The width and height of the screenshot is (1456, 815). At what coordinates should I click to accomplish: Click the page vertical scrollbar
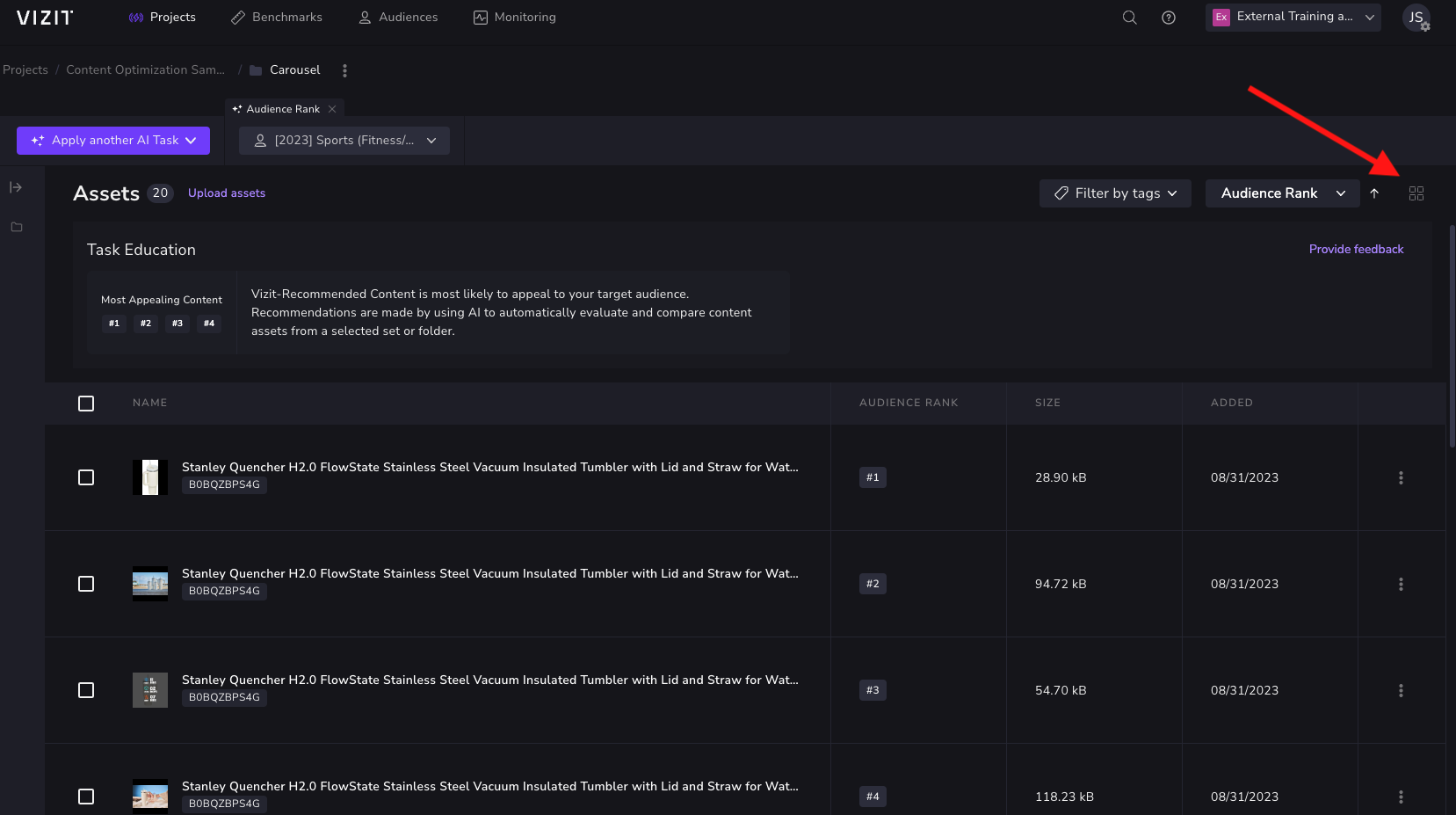coord(1452,337)
